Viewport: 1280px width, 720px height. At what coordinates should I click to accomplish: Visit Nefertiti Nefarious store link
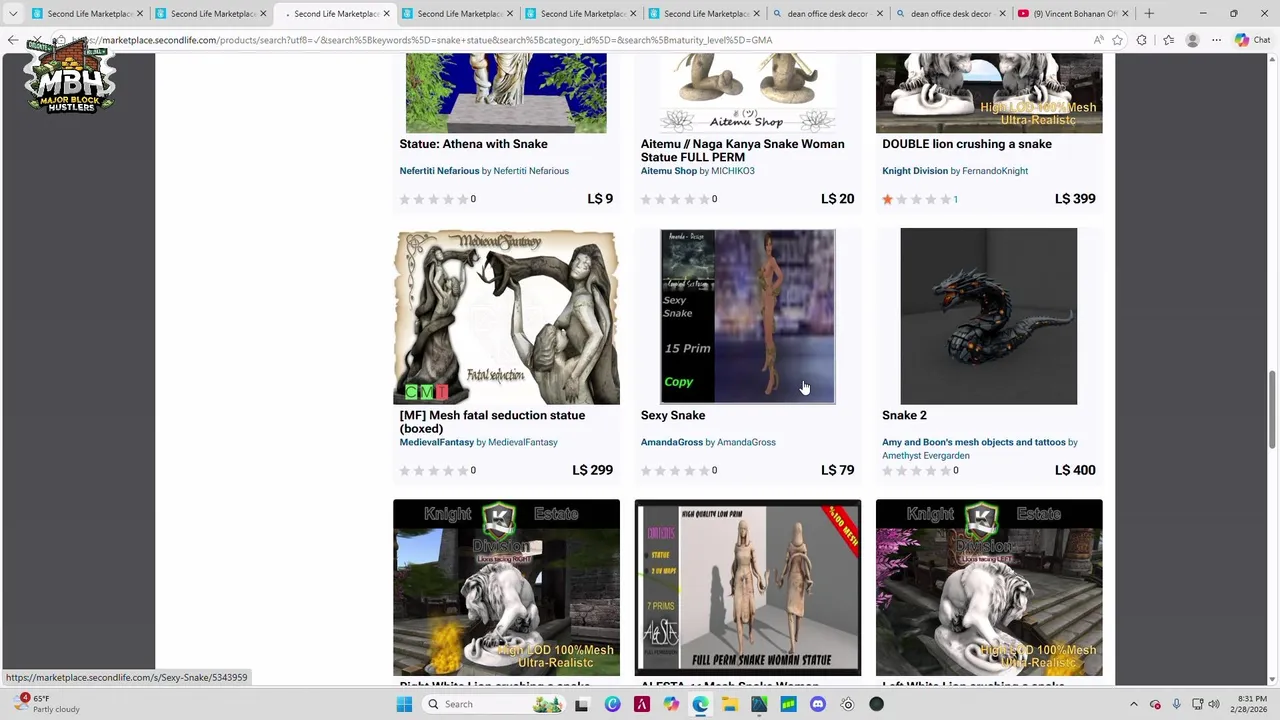click(439, 171)
